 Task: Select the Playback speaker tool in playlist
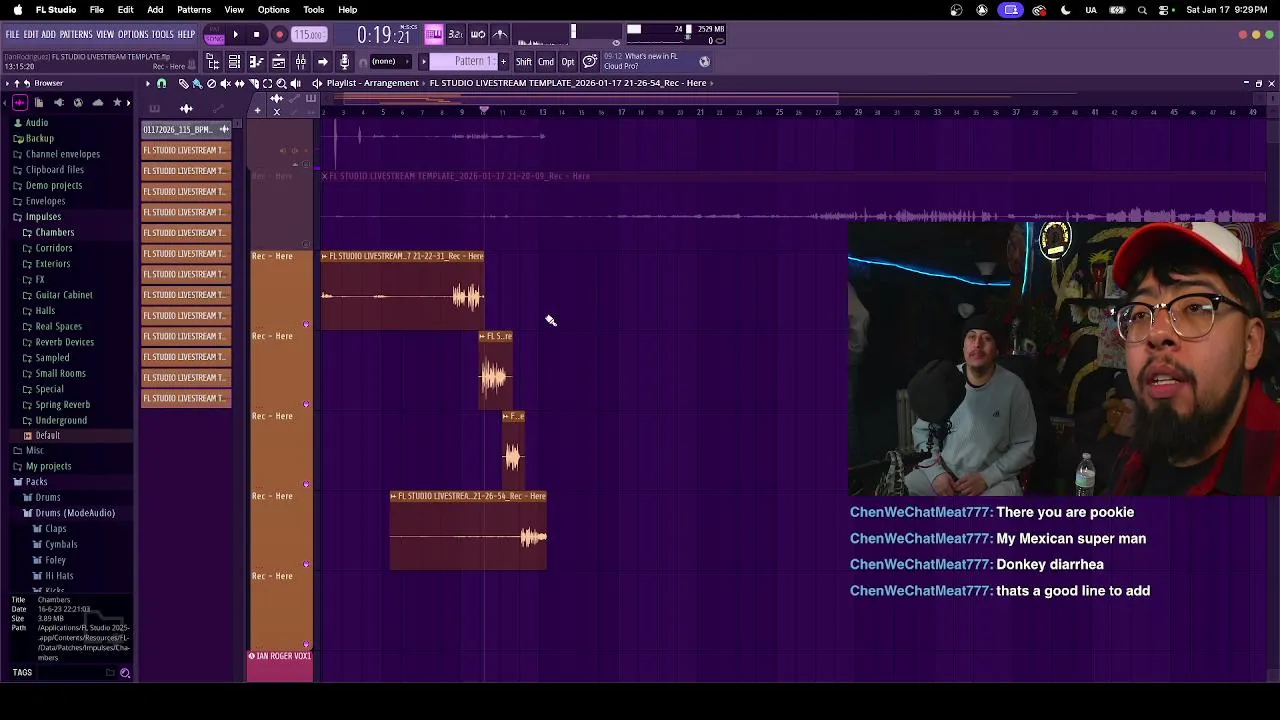pos(295,83)
